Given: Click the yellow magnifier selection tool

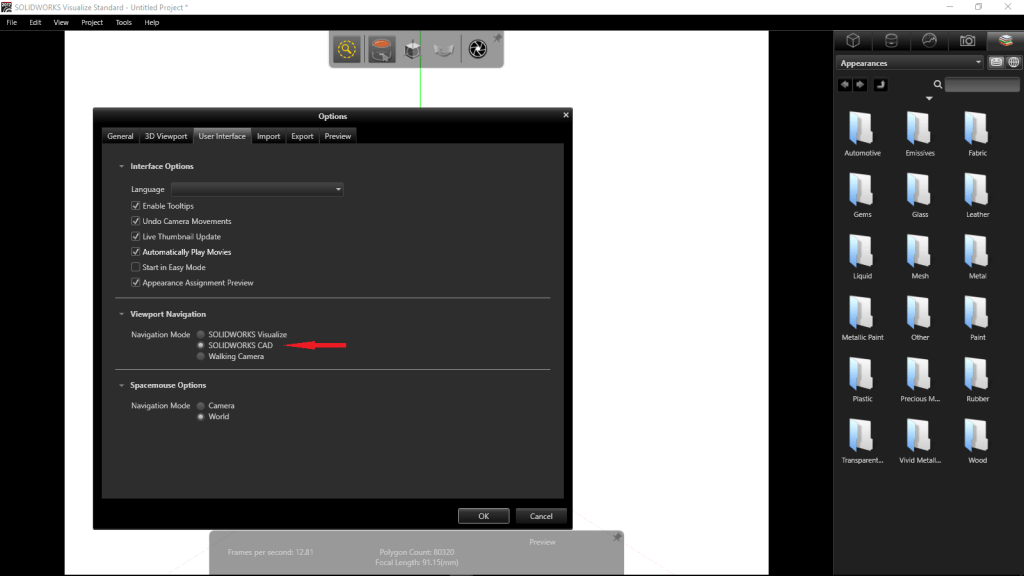Looking at the screenshot, I should tap(347, 49).
